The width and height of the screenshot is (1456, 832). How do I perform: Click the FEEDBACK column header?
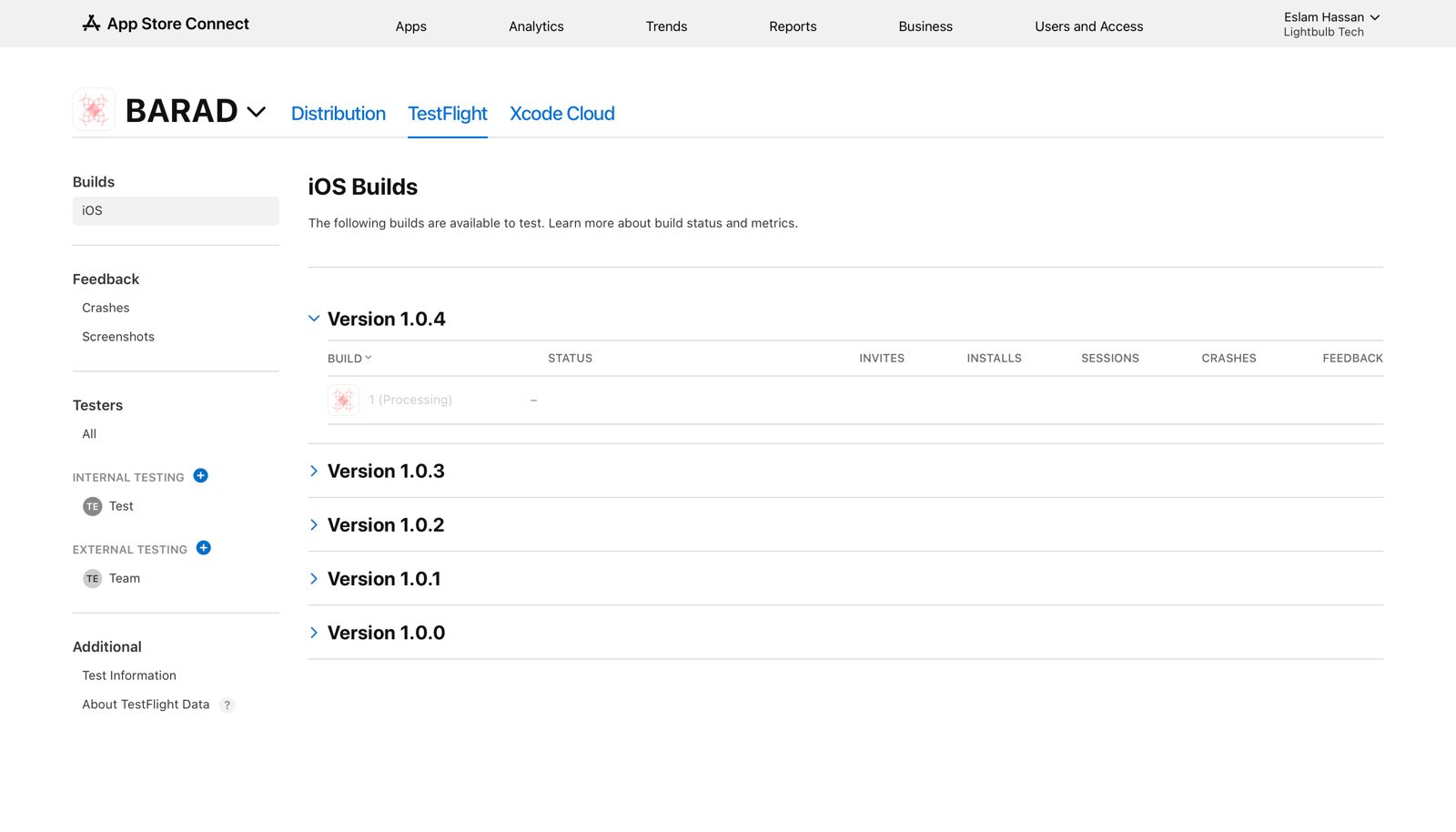(x=1352, y=359)
